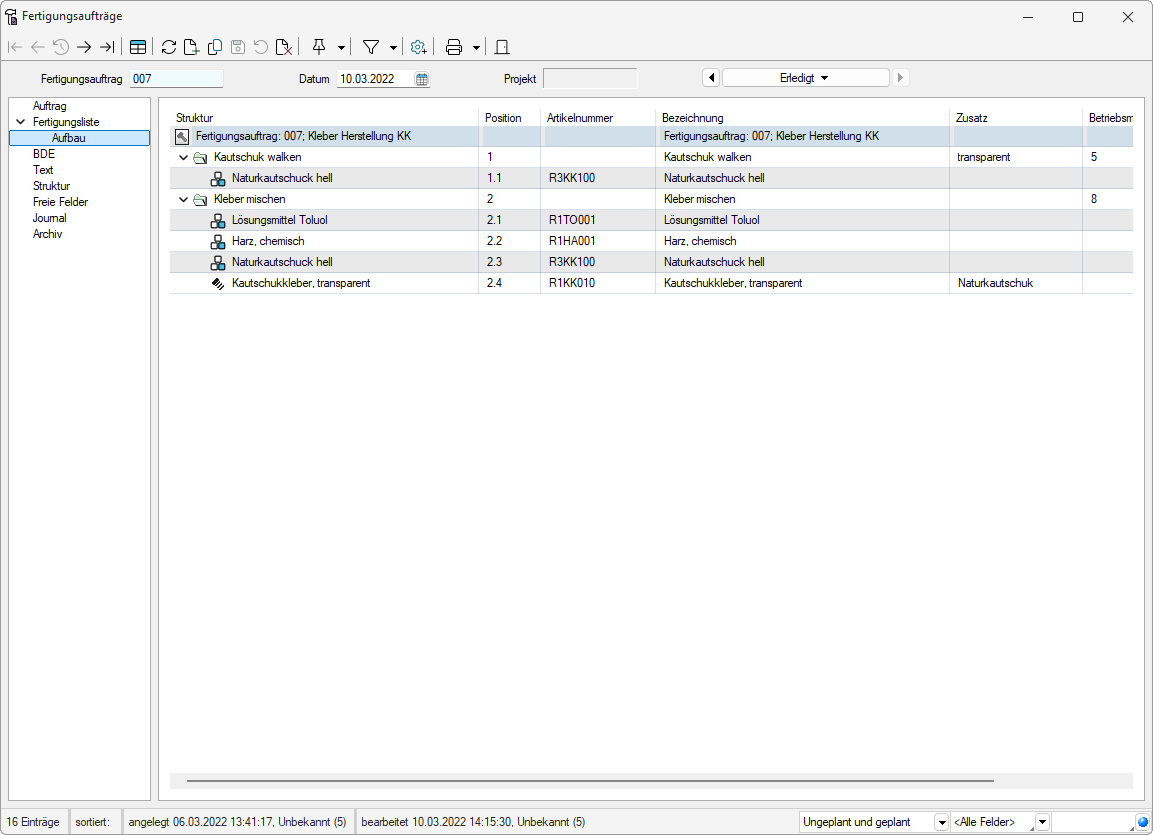Click the search field in the status bar
The width and height of the screenshot is (1153, 835).
click(1091, 822)
